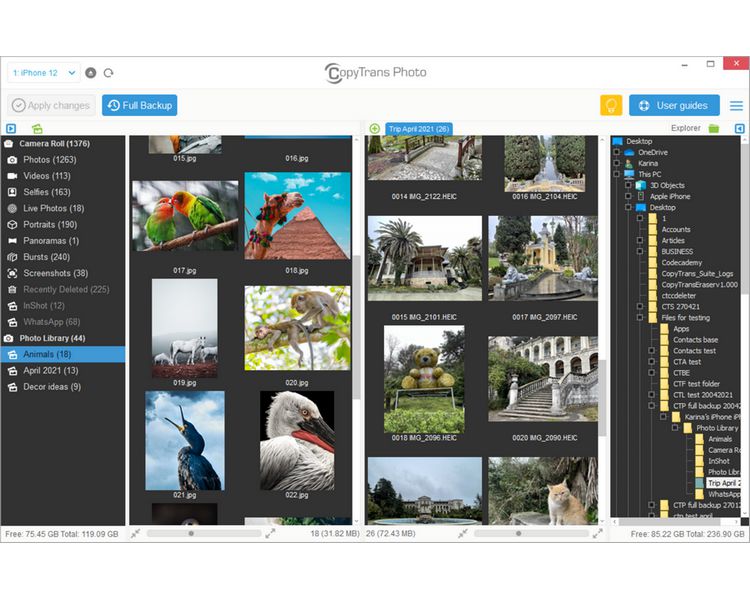Image resolution: width=750 pixels, height=600 pixels.
Task: Click the green create new album icon
Action: coord(37,128)
